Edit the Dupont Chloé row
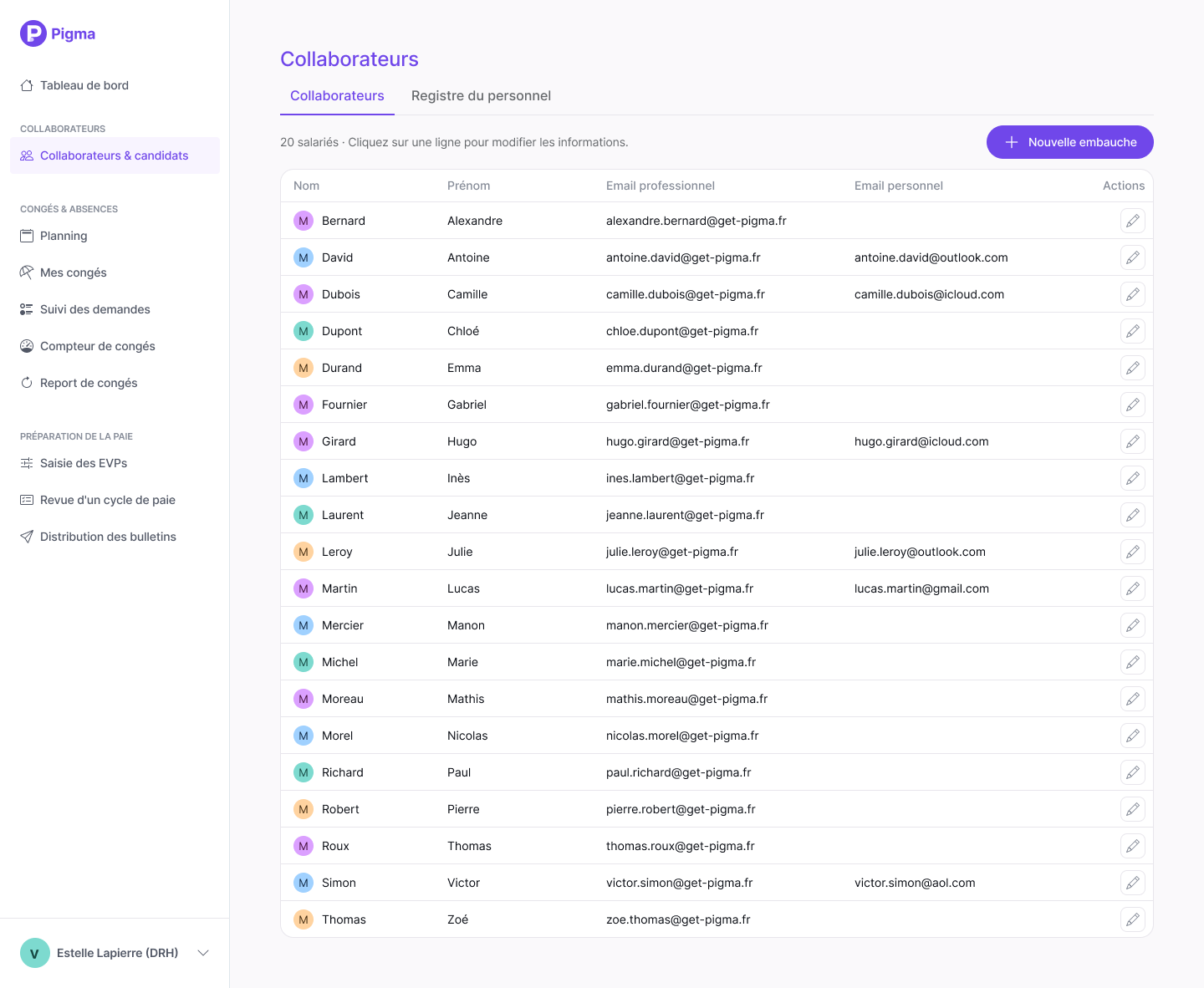This screenshot has width=1204, height=988. pos(1133,331)
